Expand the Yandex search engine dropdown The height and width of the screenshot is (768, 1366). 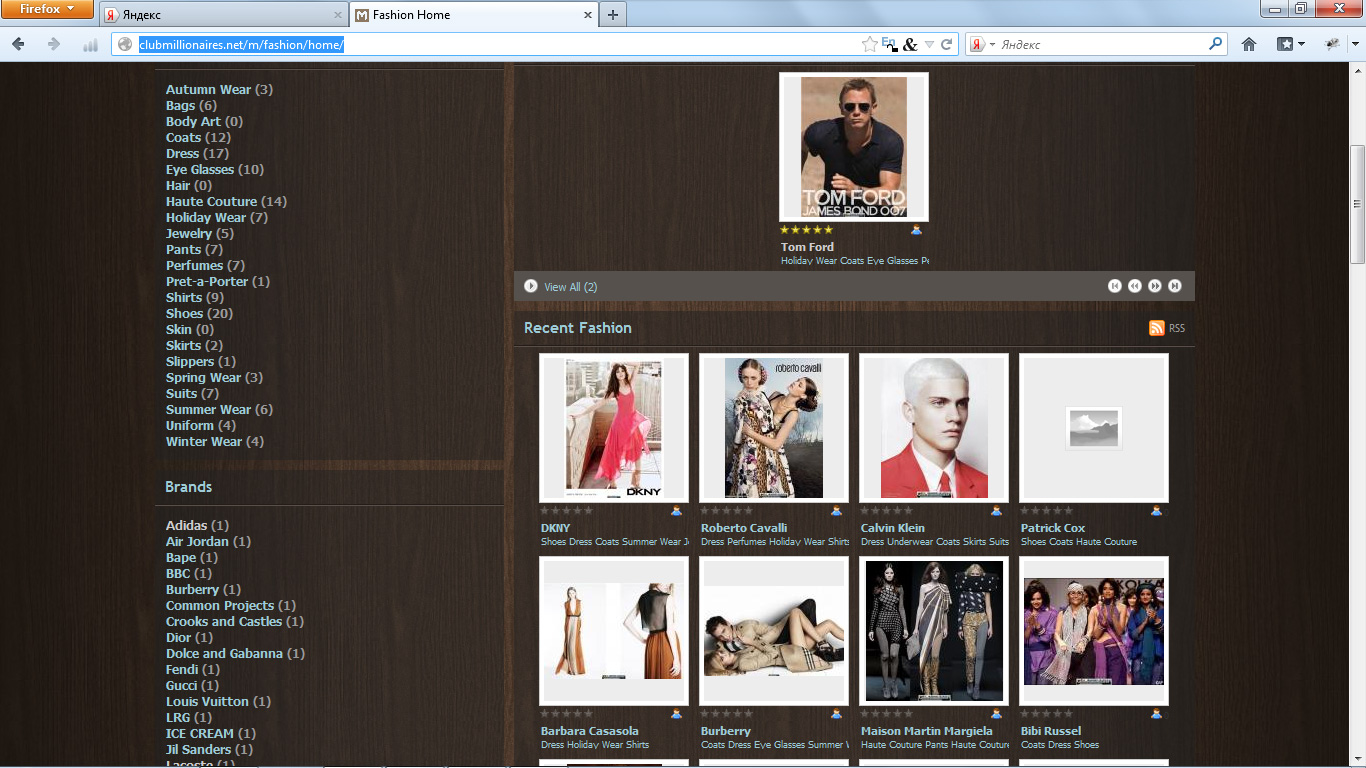coord(983,44)
